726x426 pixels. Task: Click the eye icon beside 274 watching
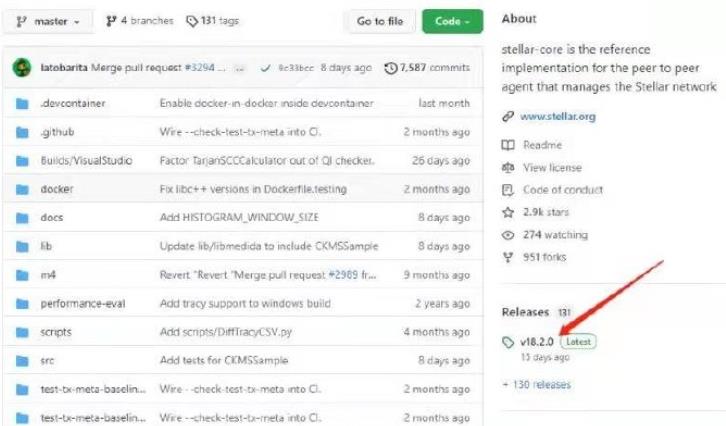[508, 235]
